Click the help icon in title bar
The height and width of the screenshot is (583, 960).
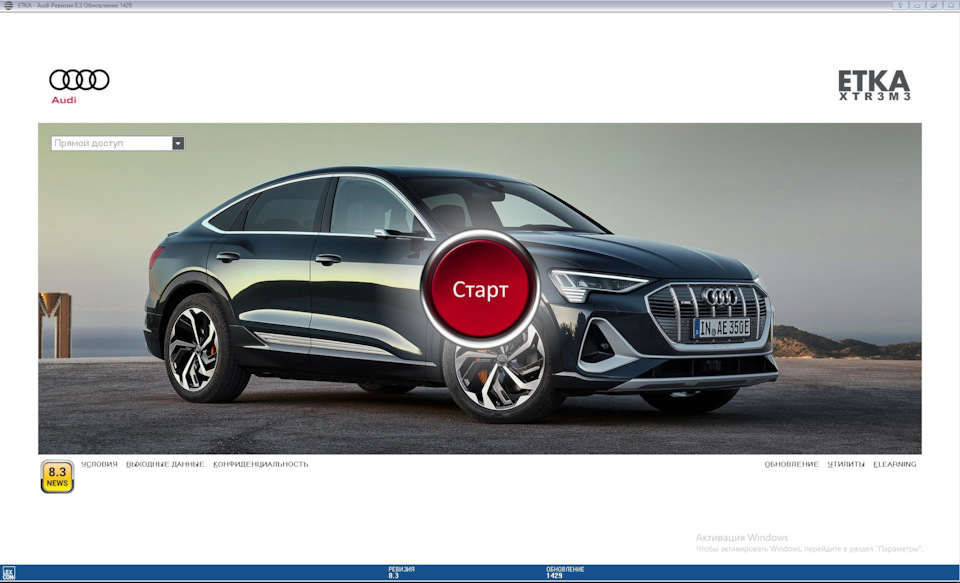pyautogui.click(x=900, y=5)
